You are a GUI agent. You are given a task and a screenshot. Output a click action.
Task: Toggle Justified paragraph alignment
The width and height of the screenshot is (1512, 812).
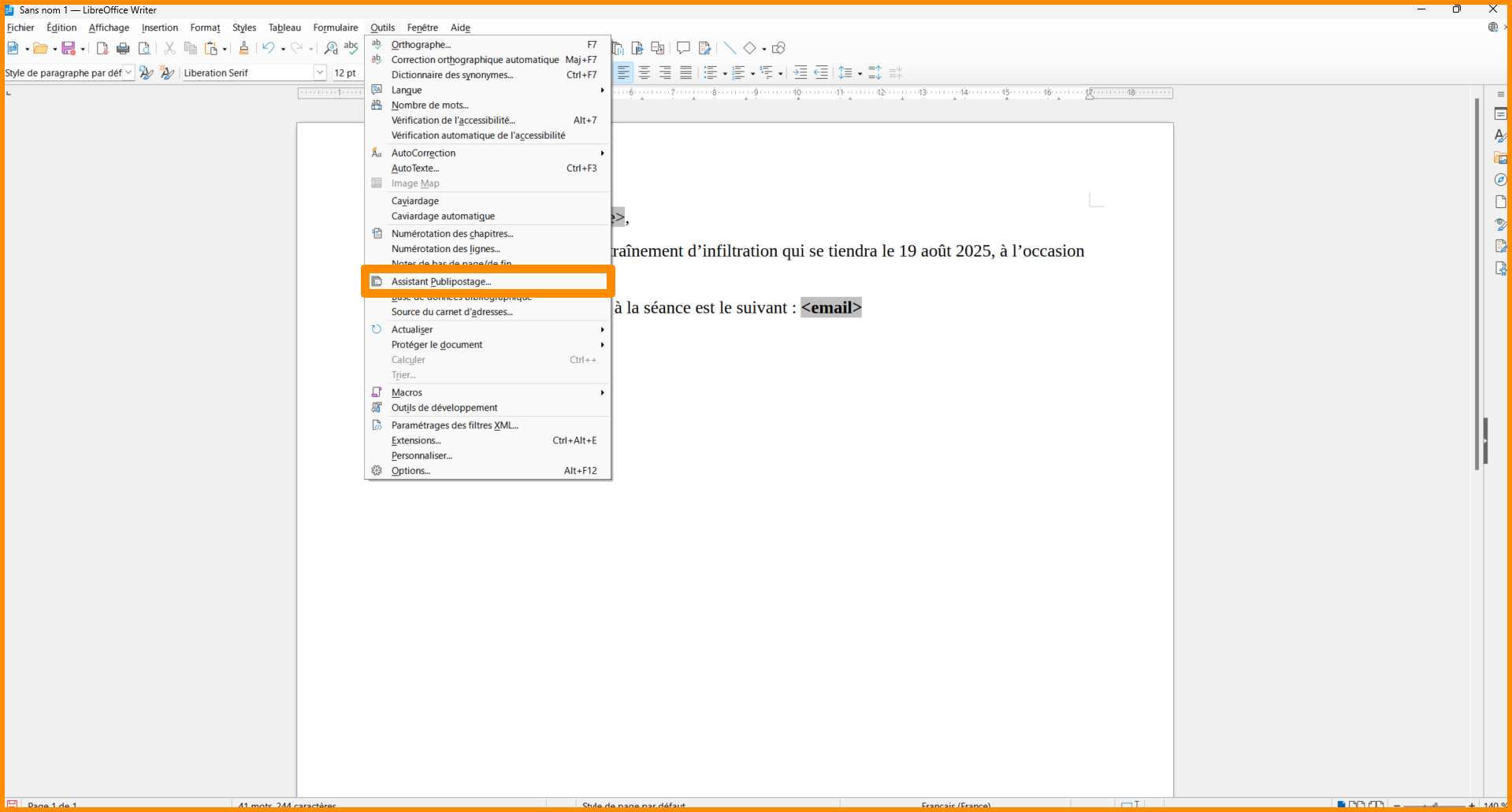click(x=686, y=72)
